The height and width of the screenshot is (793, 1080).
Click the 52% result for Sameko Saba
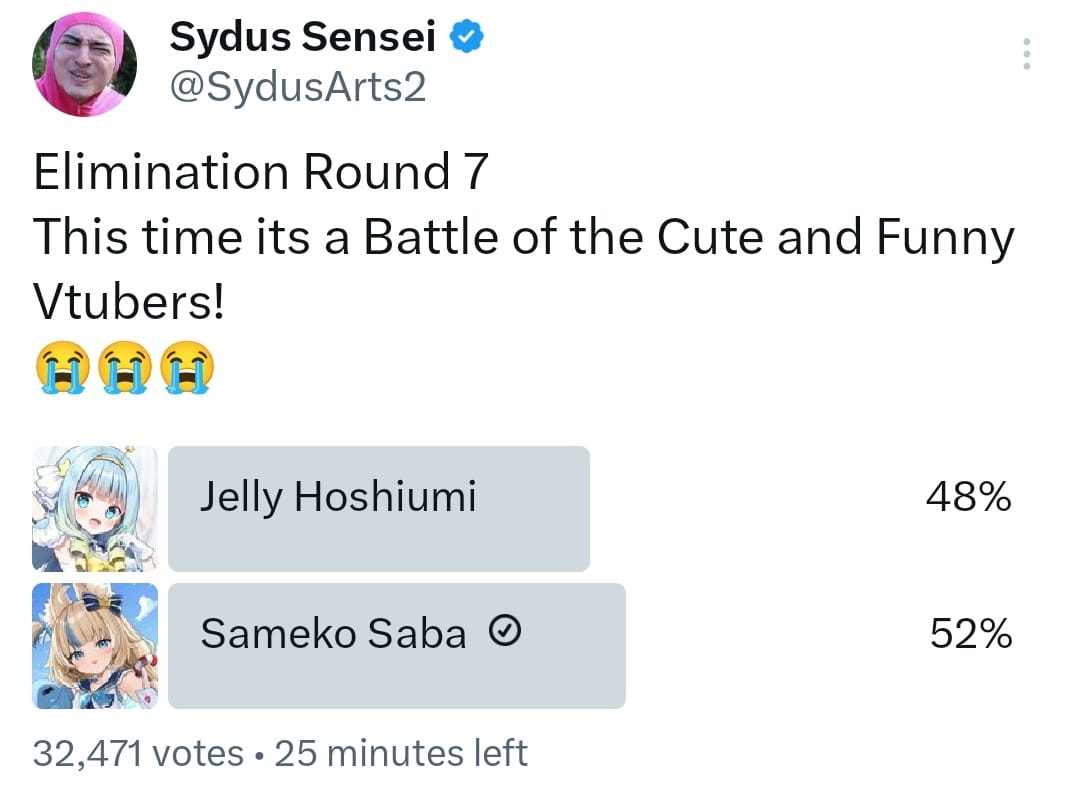click(x=970, y=634)
